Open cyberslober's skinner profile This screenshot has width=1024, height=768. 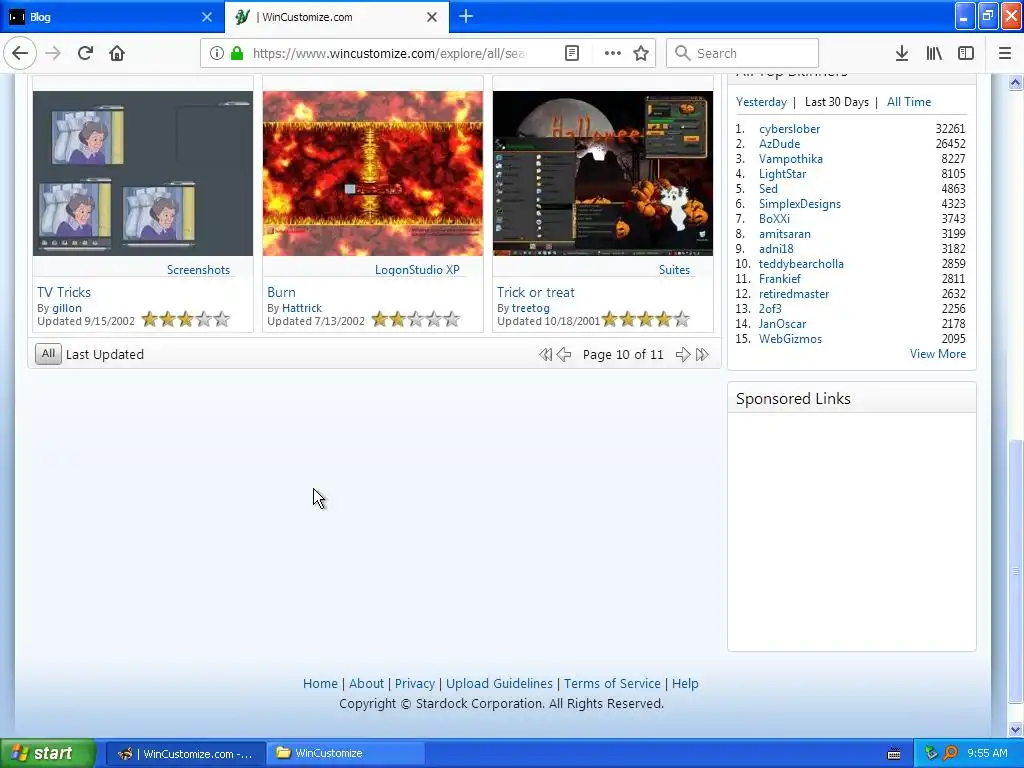point(790,129)
